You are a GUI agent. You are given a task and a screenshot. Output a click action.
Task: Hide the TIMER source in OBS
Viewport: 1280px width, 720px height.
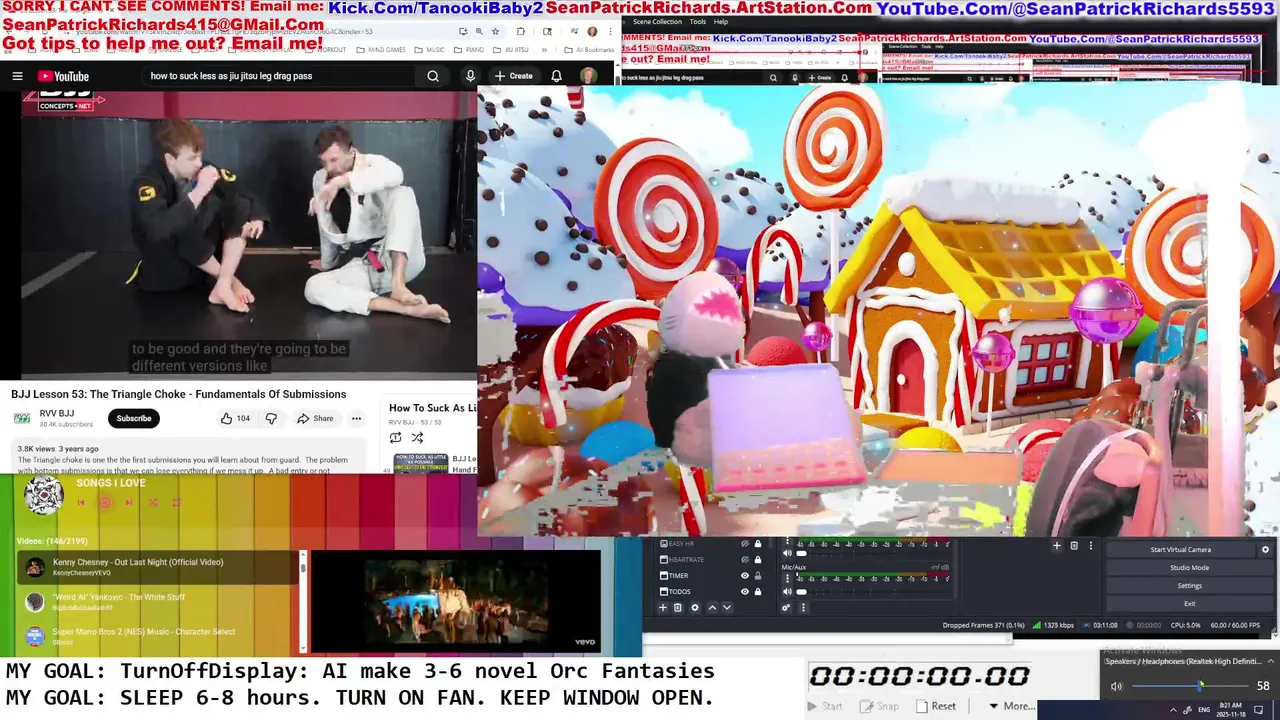[x=745, y=576]
